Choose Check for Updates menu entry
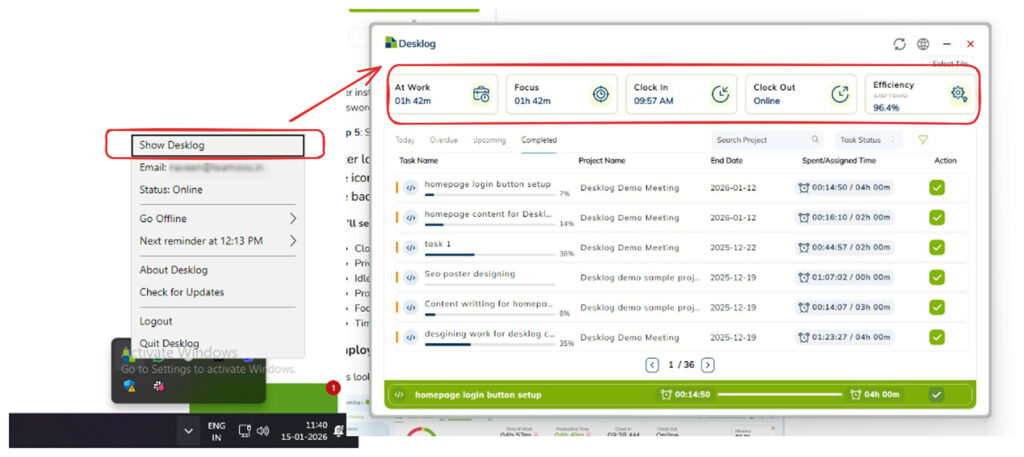 coord(182,292)
